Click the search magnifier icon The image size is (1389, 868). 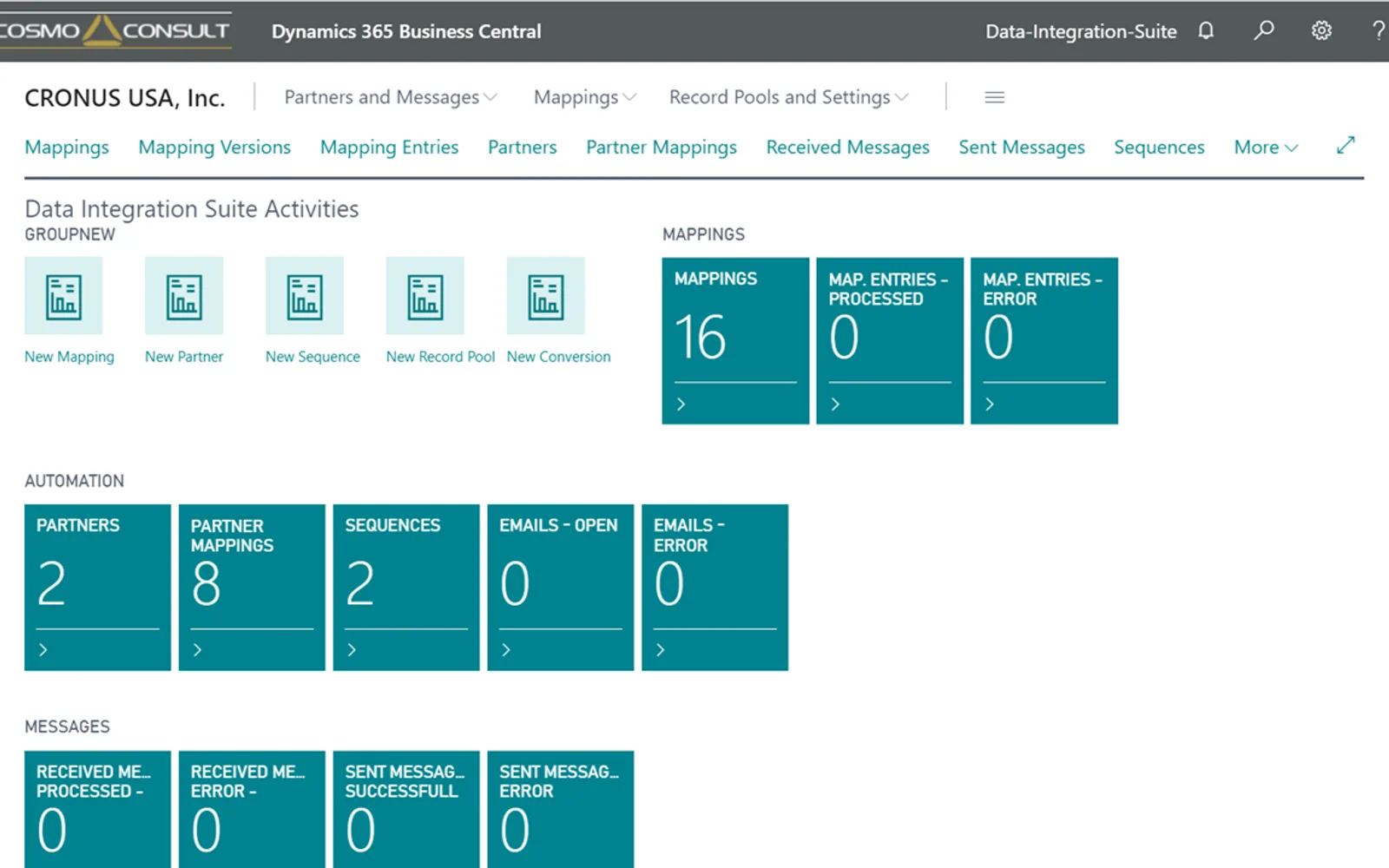coord(1264,30)
